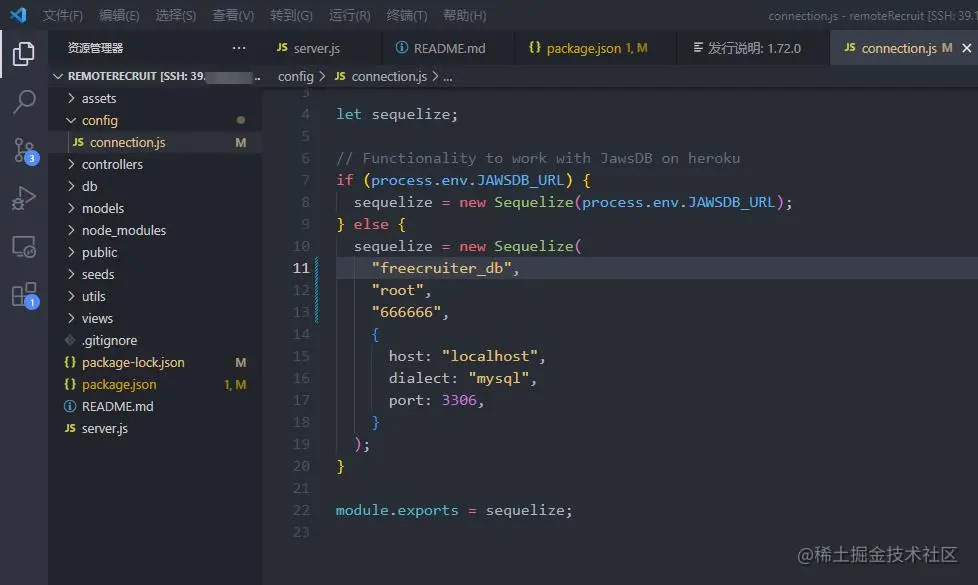Click the breadcrumb ellipsis symbol segment
The image size is (978, 585).
[448, 77]
